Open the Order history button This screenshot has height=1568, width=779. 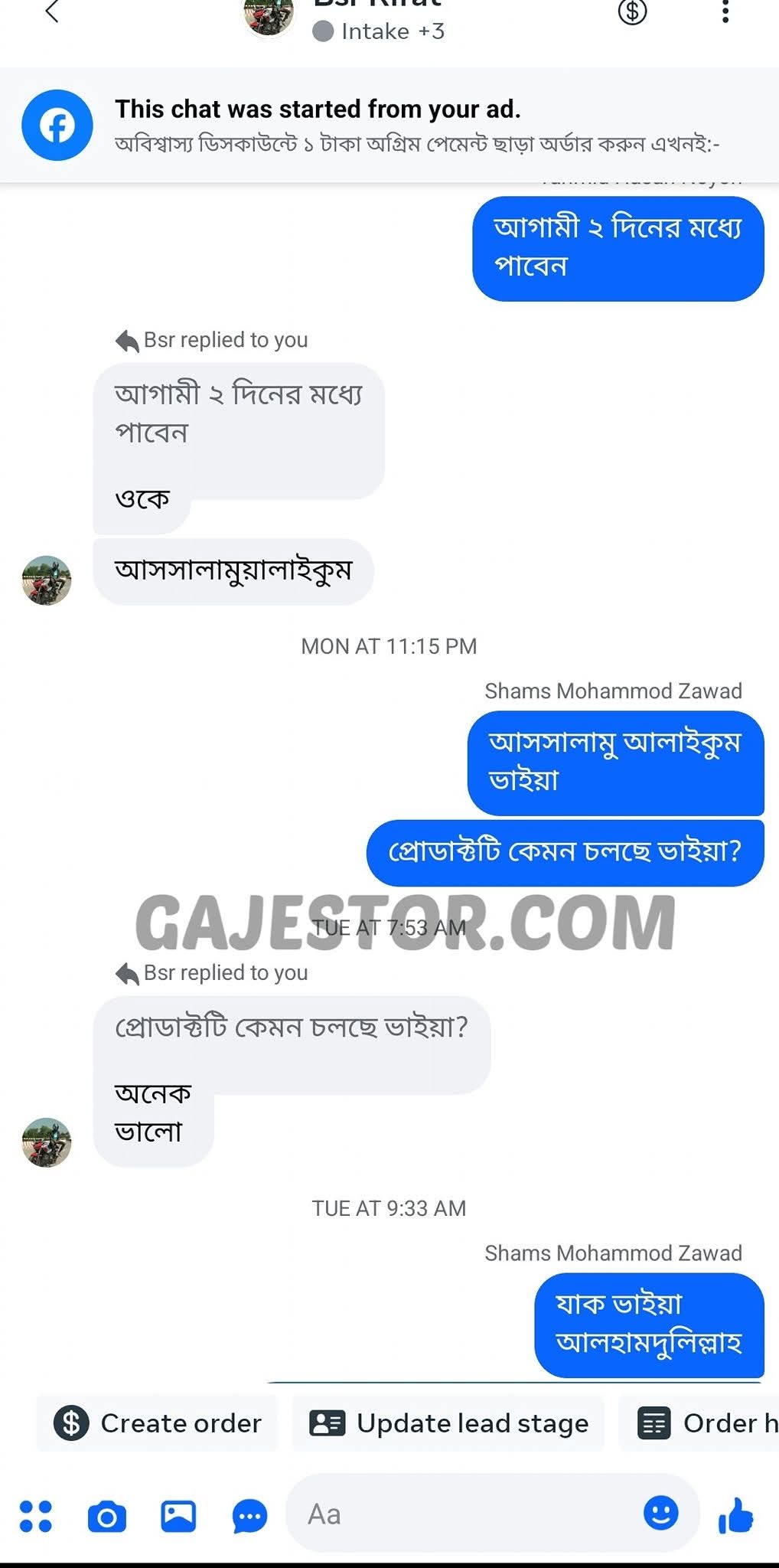pos(699,1423)
